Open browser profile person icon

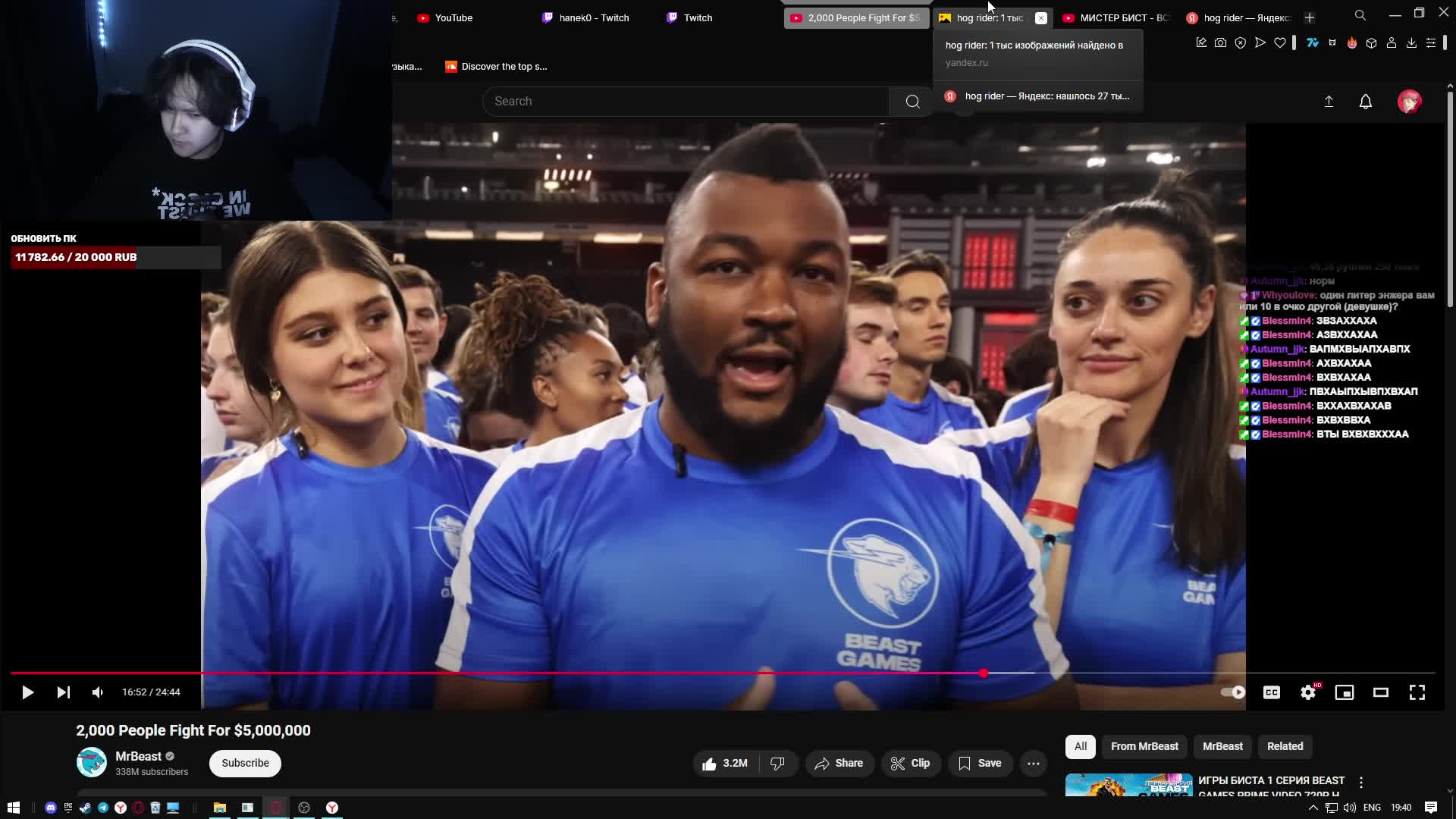[x=1392, y=43]
